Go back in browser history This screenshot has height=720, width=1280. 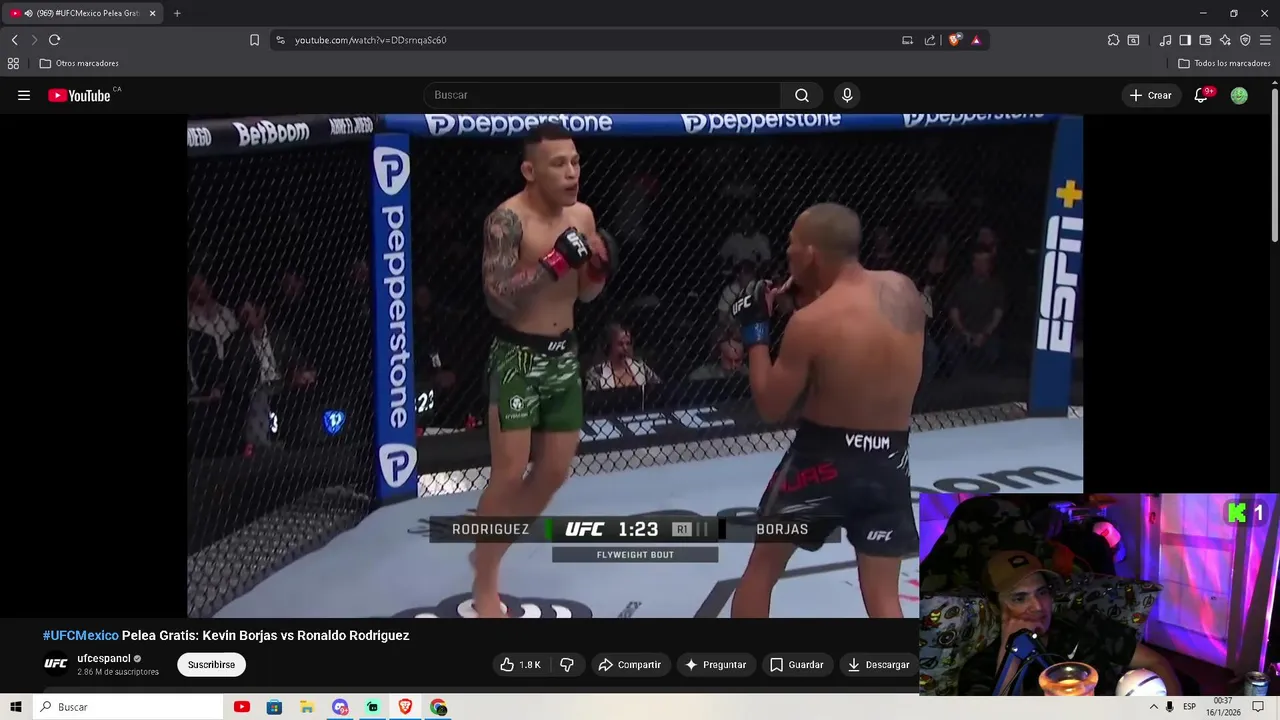(x=14, y=40)
